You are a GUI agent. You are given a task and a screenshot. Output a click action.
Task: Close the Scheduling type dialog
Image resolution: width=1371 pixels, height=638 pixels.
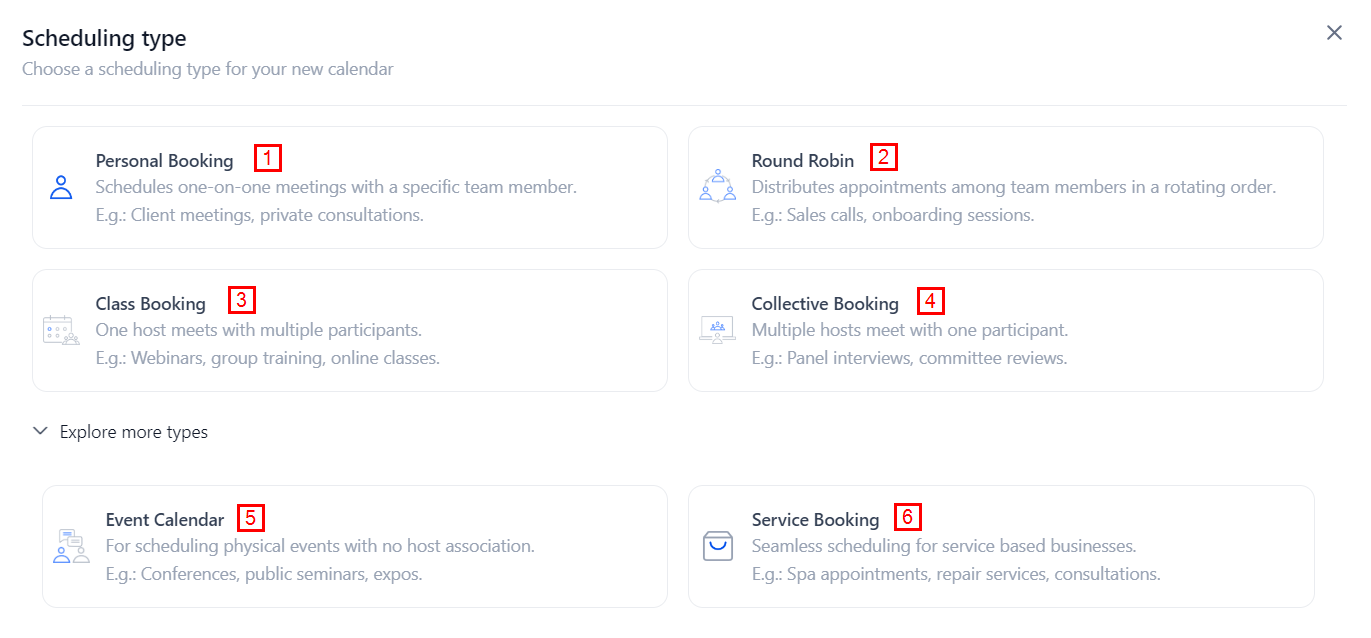click(x=1334, y=33)
